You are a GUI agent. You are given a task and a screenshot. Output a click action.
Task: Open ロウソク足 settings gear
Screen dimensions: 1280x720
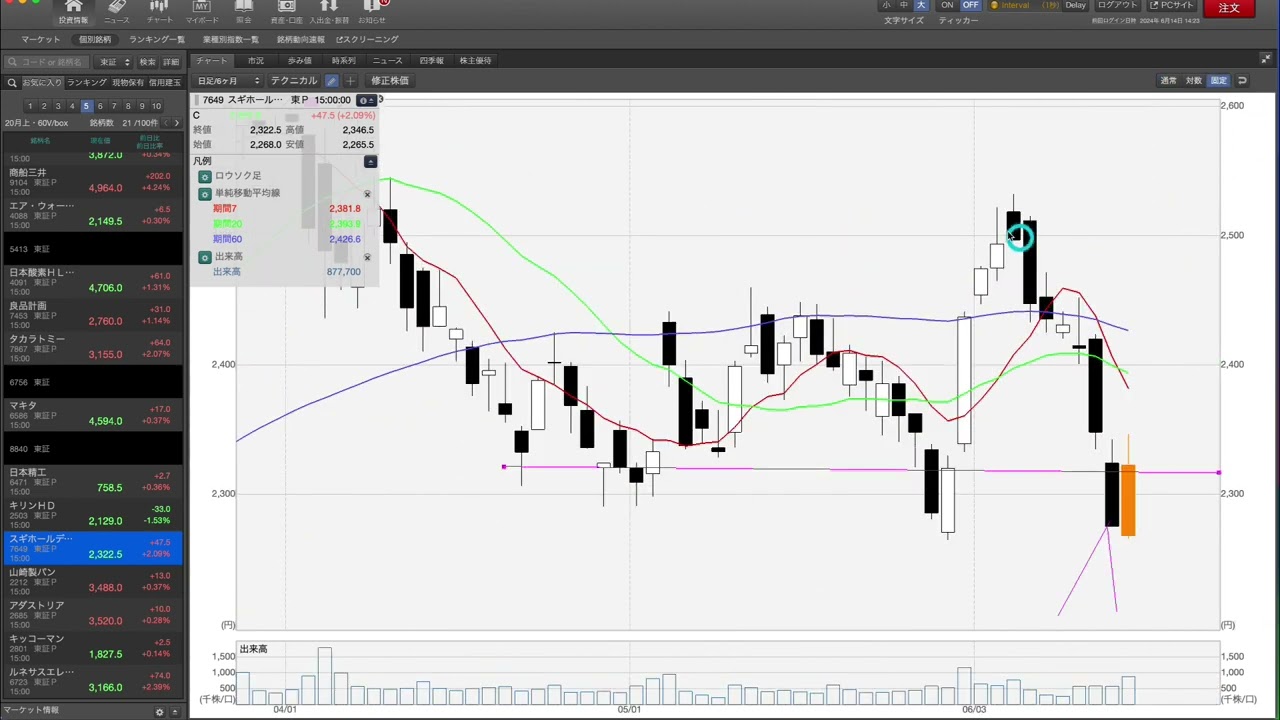tap(205, 176)
